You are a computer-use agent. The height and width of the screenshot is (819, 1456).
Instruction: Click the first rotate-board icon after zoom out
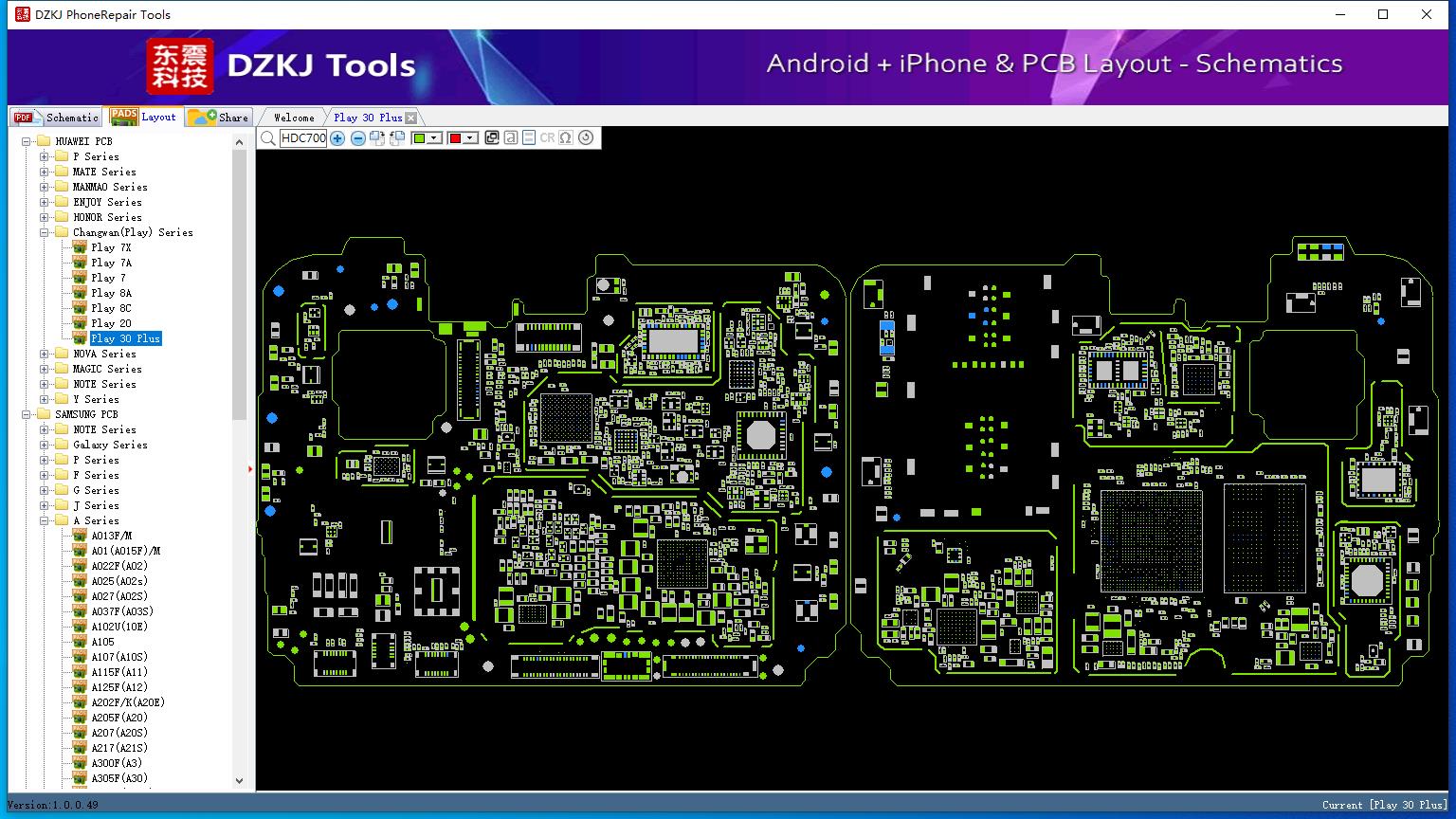point(377,138)
